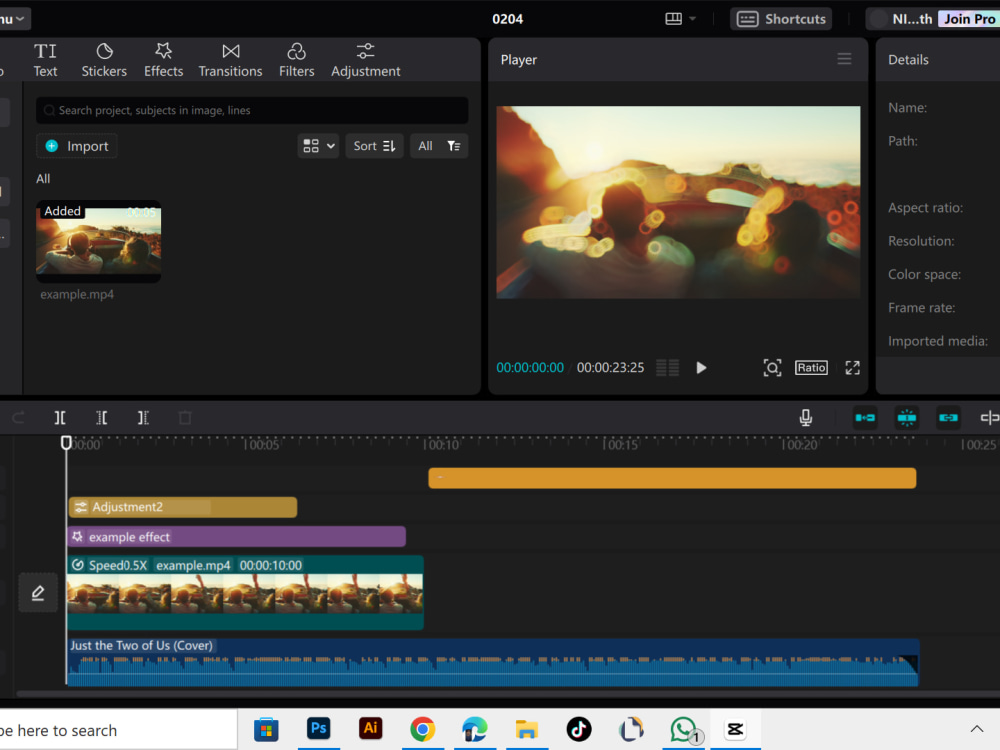Click the Delete right trim icon
This screenshot has height=750, width=1000.
coord(143,418)
